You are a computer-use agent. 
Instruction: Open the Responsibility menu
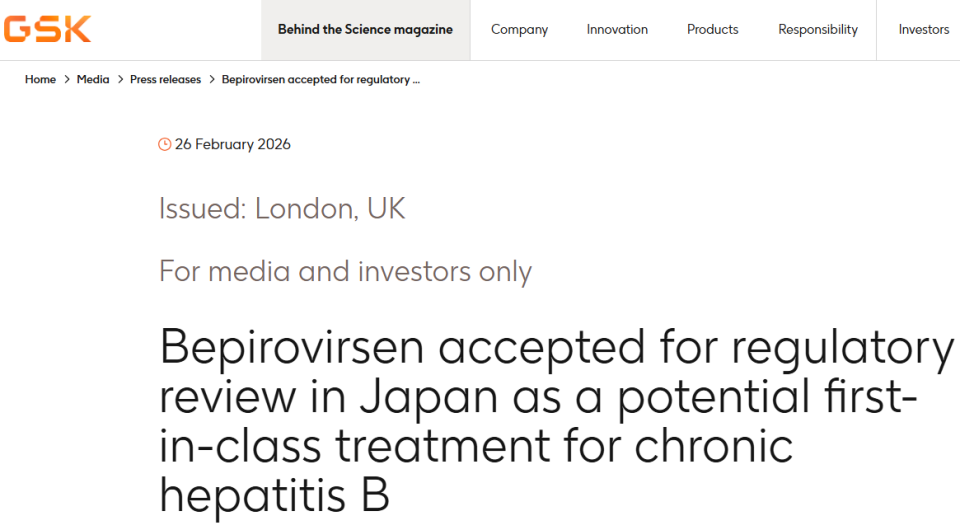[x=818, y=30]
